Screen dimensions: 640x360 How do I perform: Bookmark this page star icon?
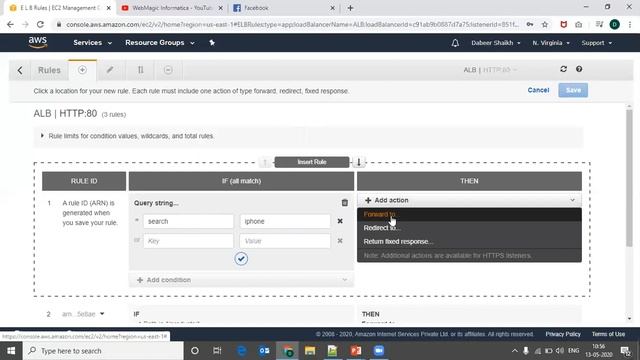544,24
